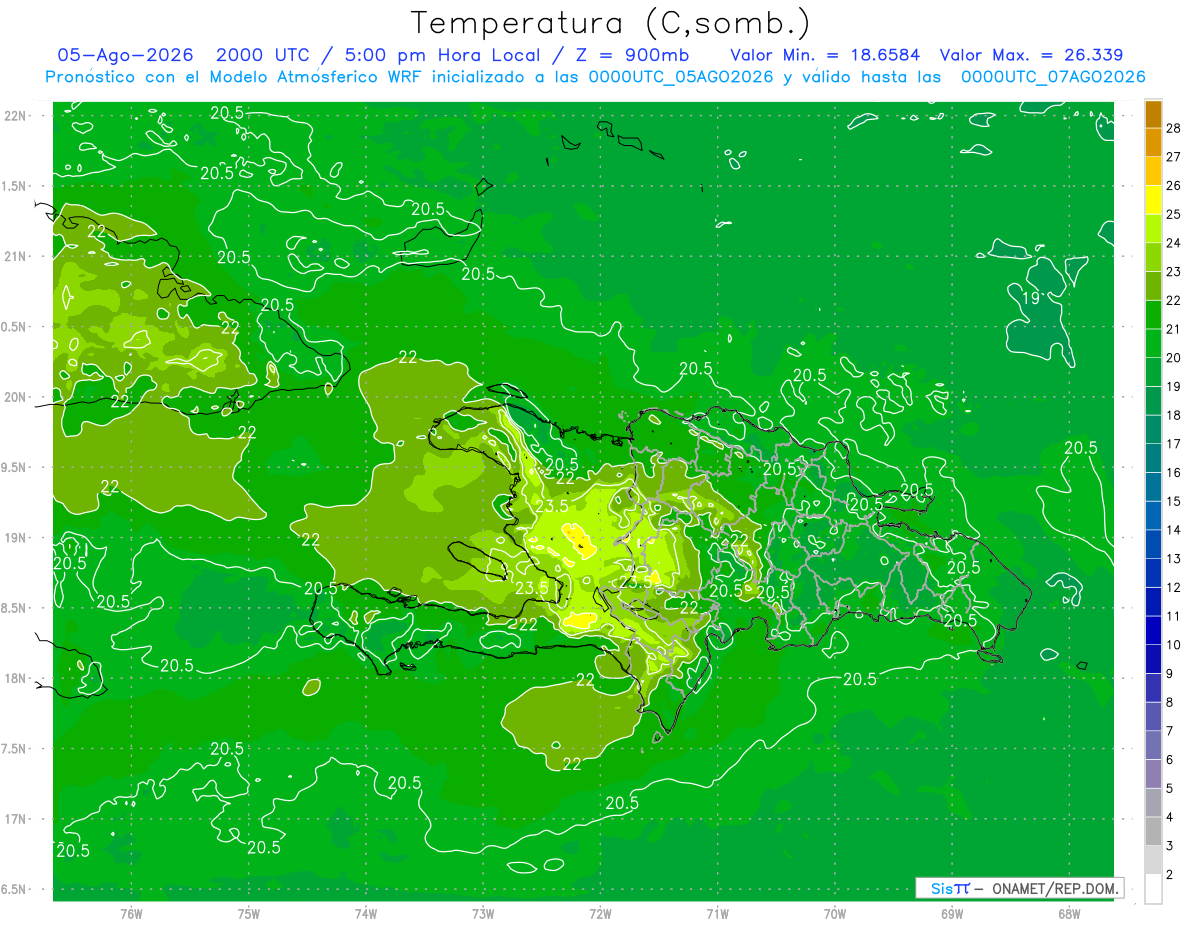Click the 'Valor Max. = 26.339' value
1200x927 pixels.
click(x=1032, y=55)
